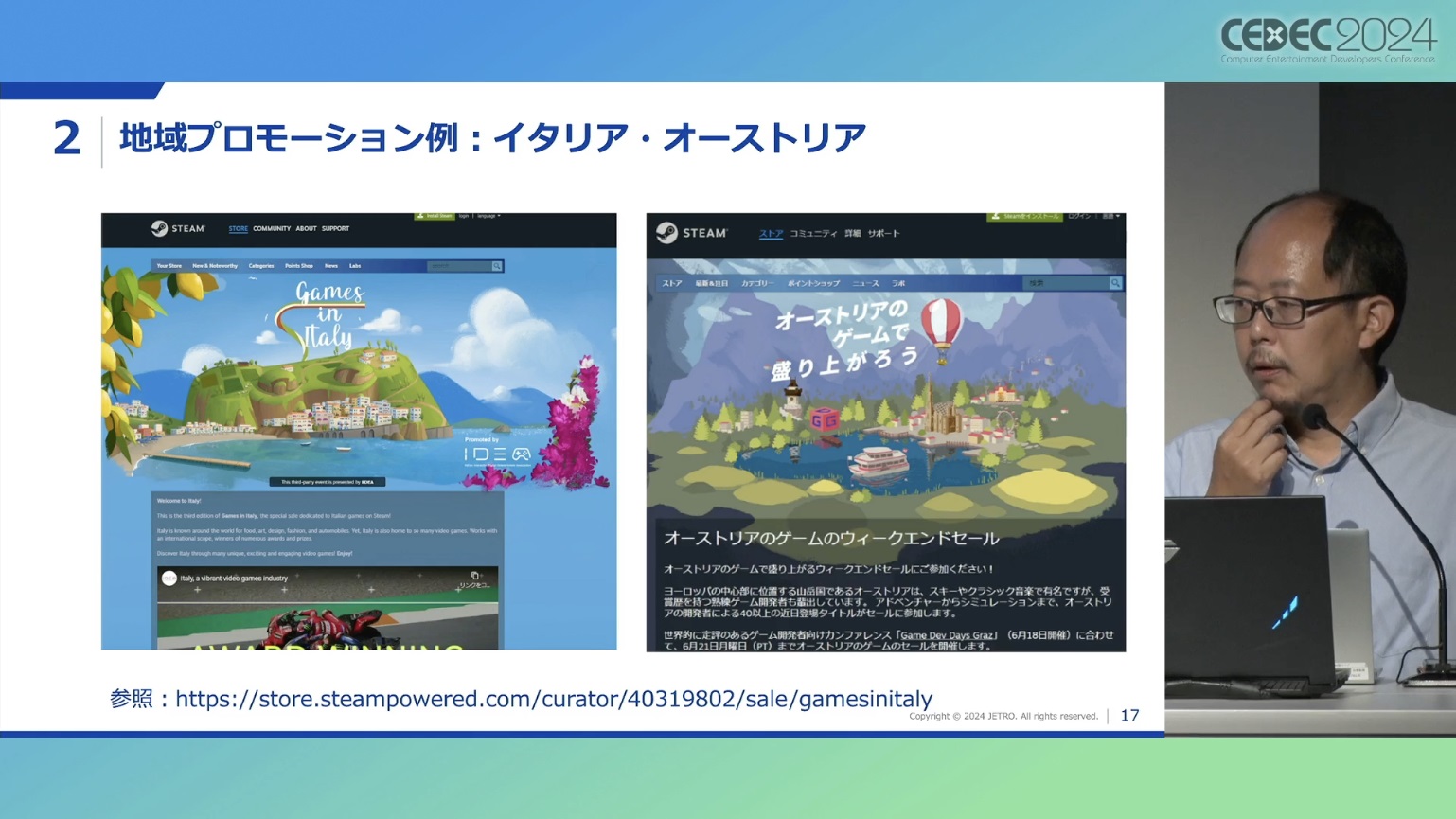Select the ポイントショップ tab
This screenshot has height=819, width=1456.
[813, 283]
